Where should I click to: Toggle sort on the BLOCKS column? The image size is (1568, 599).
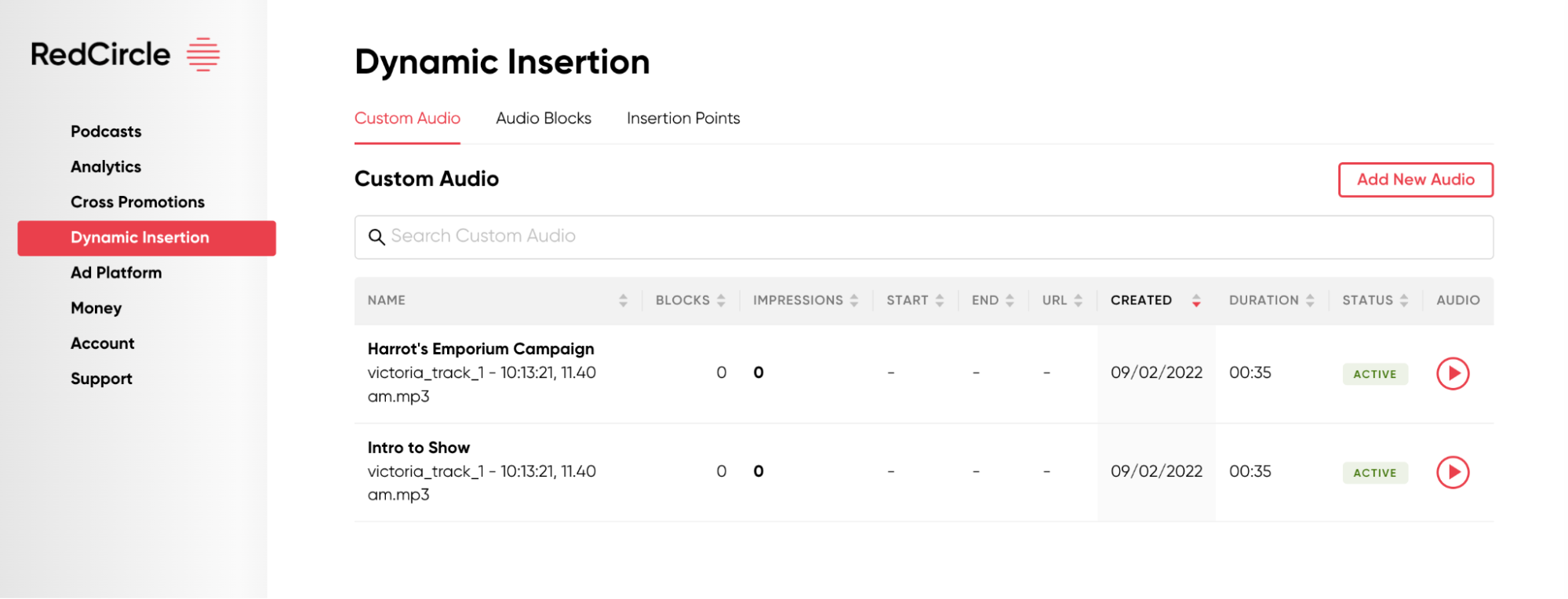722,300
